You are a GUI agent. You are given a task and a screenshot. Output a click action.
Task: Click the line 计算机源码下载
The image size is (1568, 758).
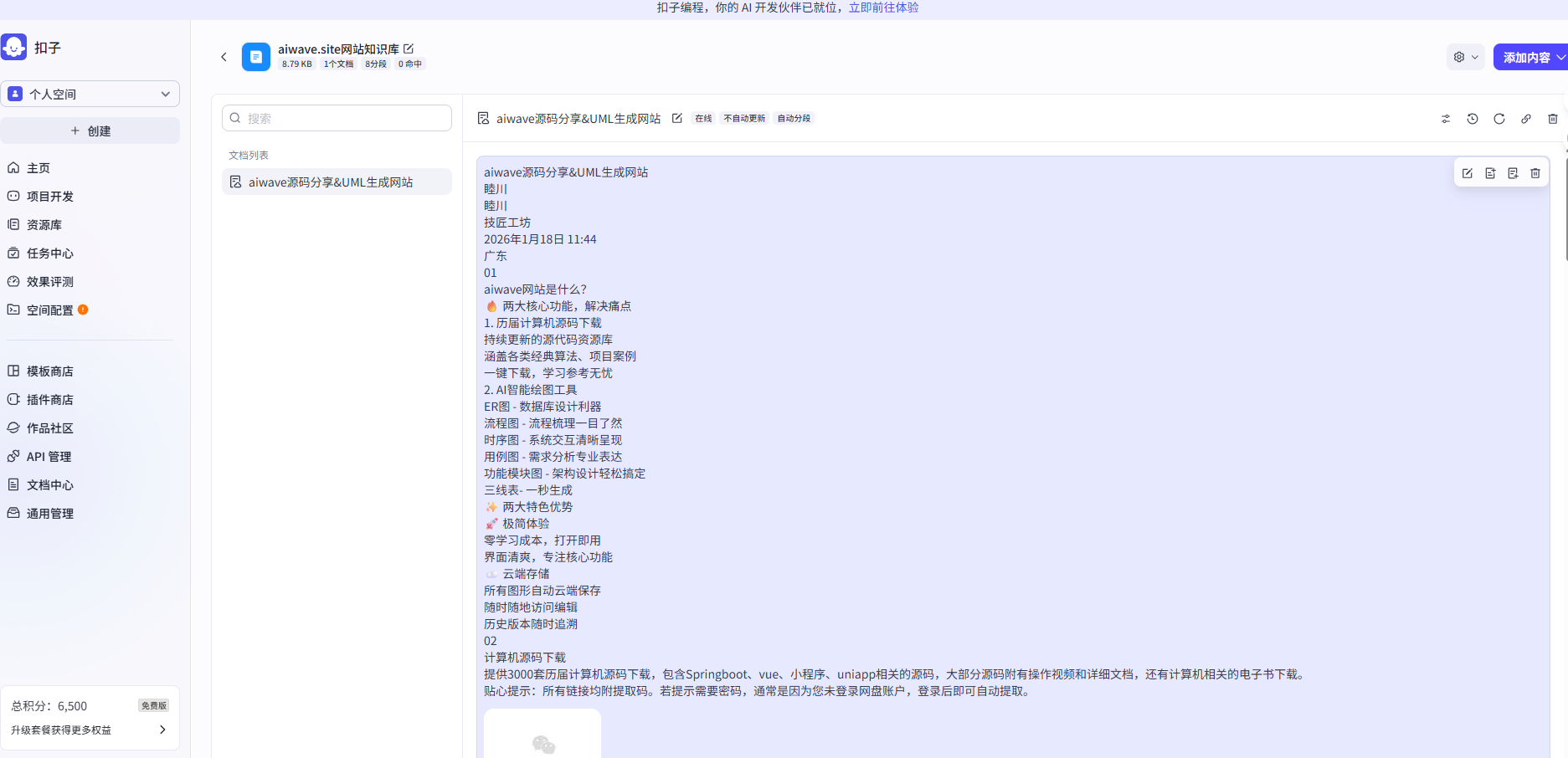pyautogui.click(x=525, y=658)
